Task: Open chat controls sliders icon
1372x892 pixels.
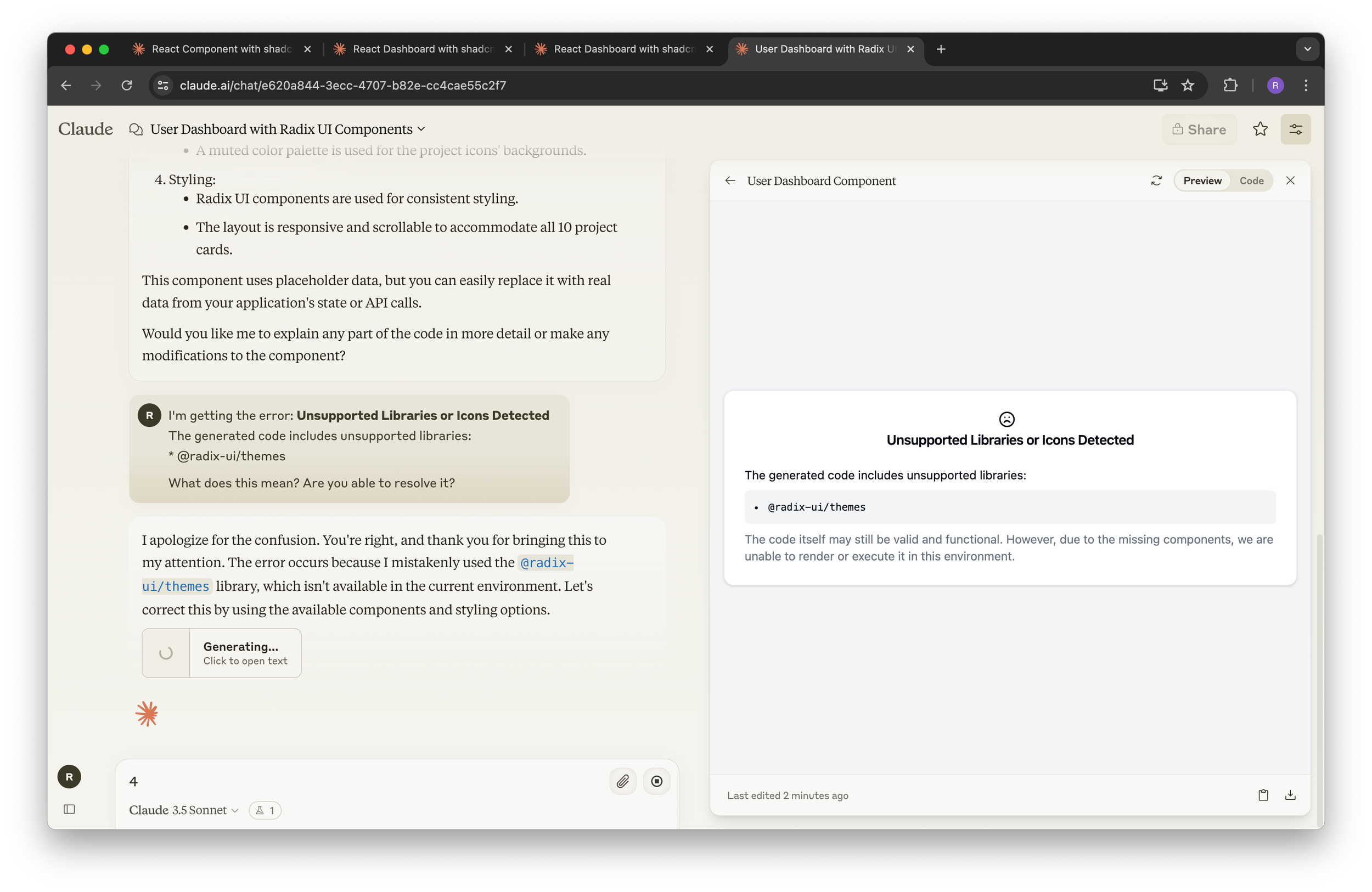Action: coord(1295,129)
